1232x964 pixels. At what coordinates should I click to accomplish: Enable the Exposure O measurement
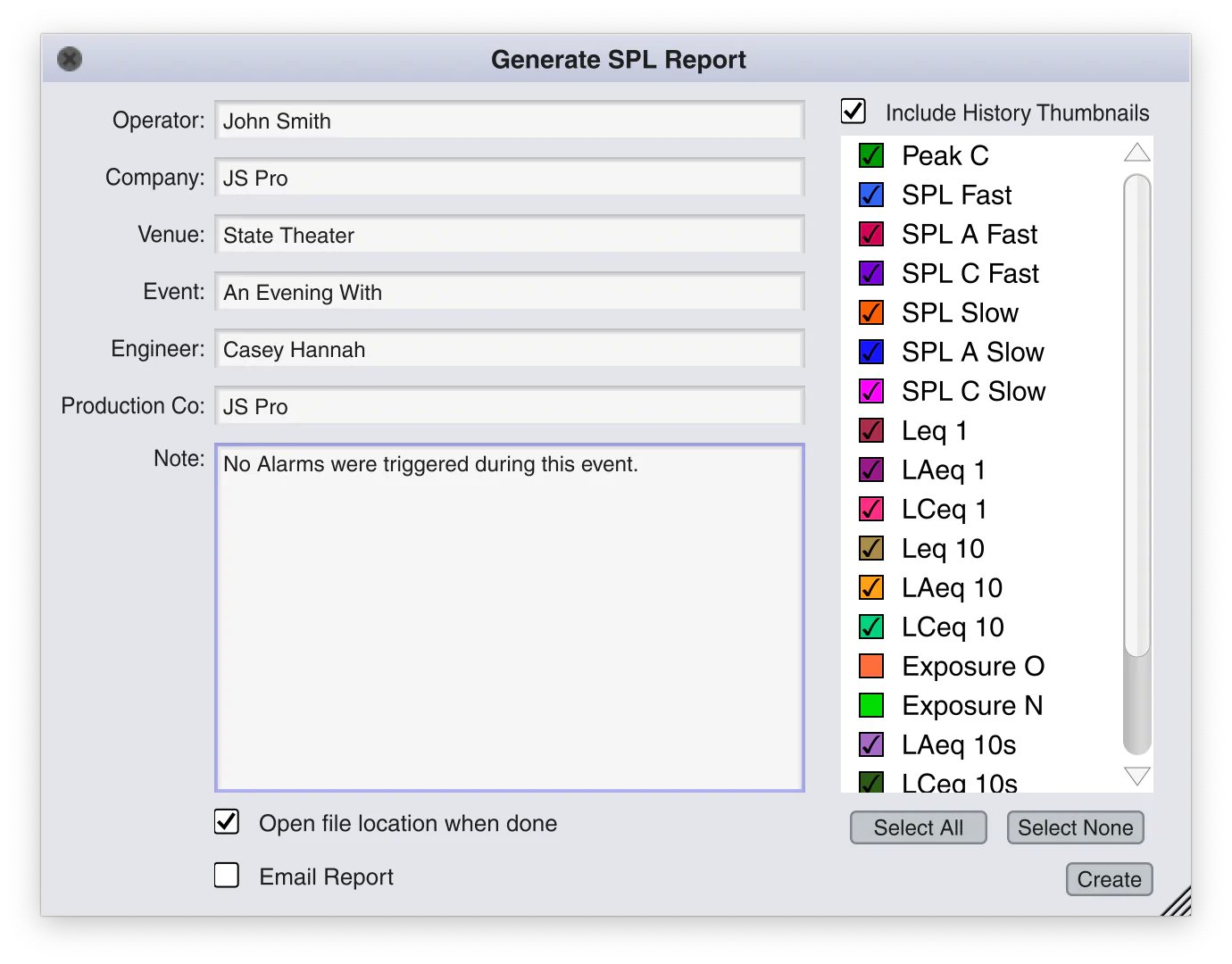pos(870,666)
